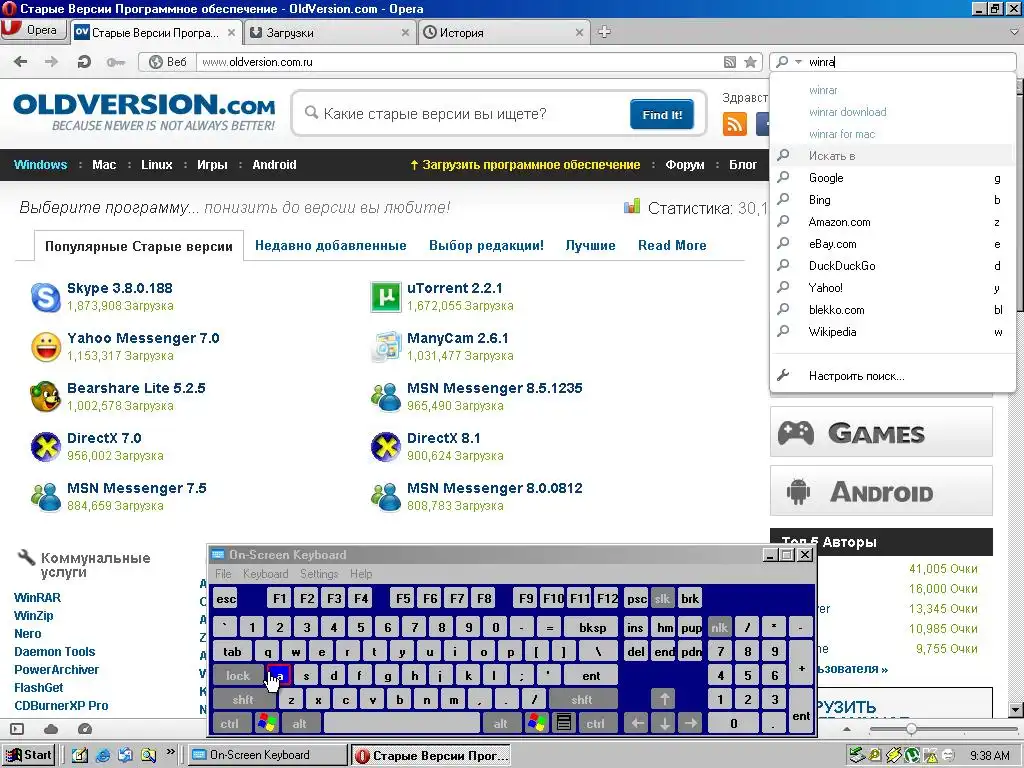1024x768 pixels.
Task: Click the Opera Turbo gauge icon
Action: (84, 729)
